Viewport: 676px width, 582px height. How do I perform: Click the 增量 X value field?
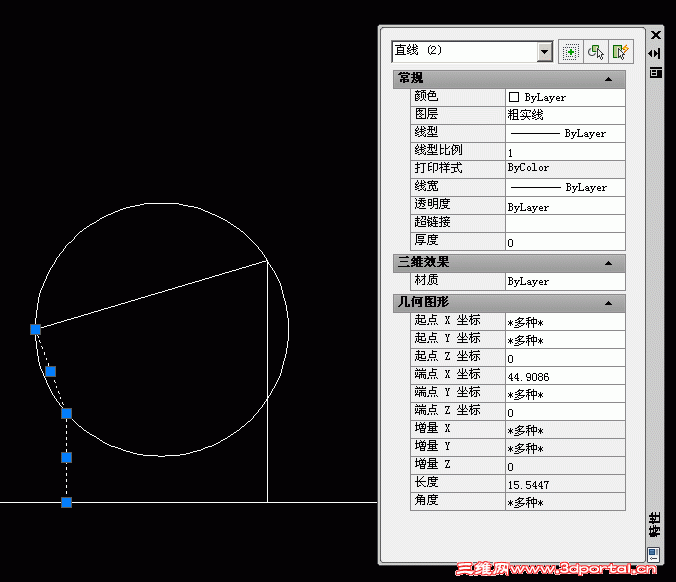(565, 430)
